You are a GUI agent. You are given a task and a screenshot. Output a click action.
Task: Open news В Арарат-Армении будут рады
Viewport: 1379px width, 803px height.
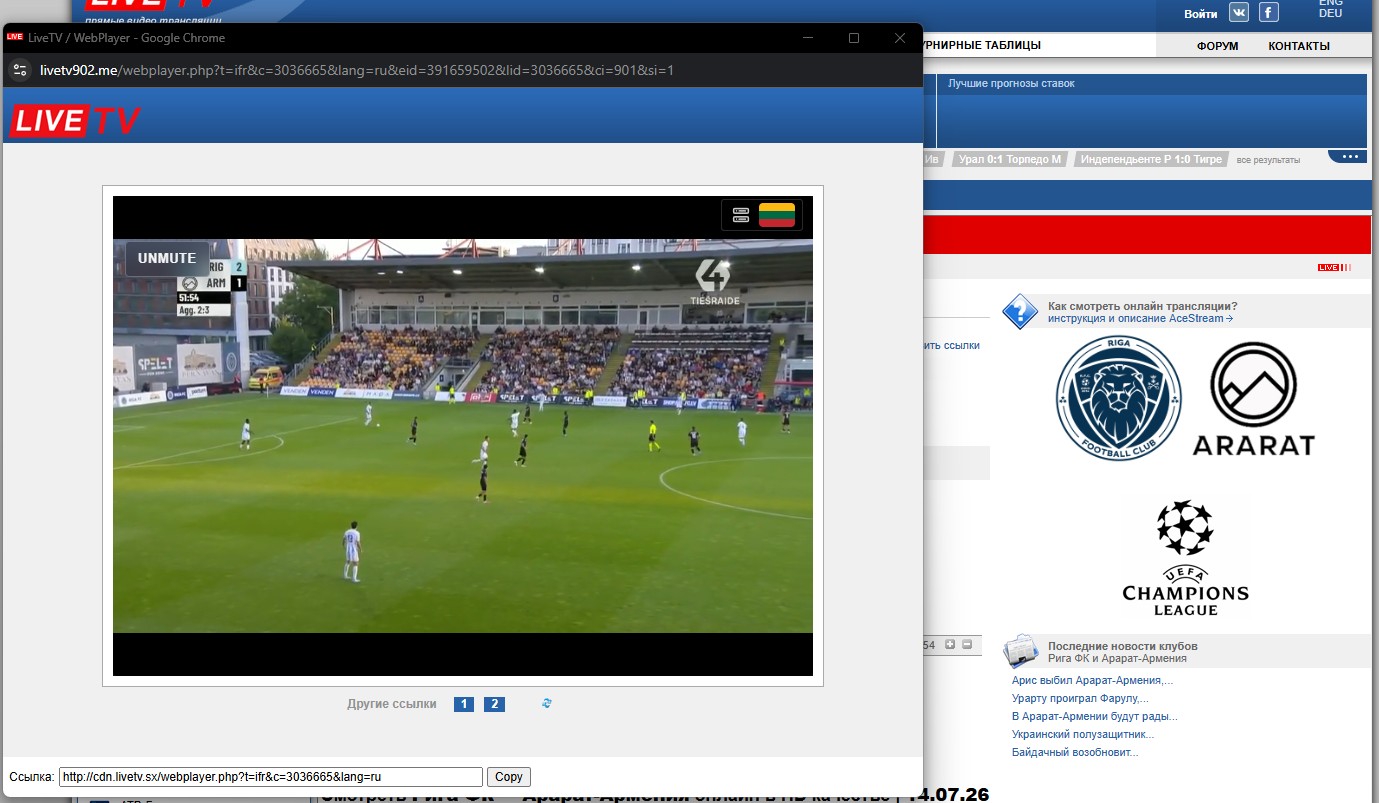1095,716
